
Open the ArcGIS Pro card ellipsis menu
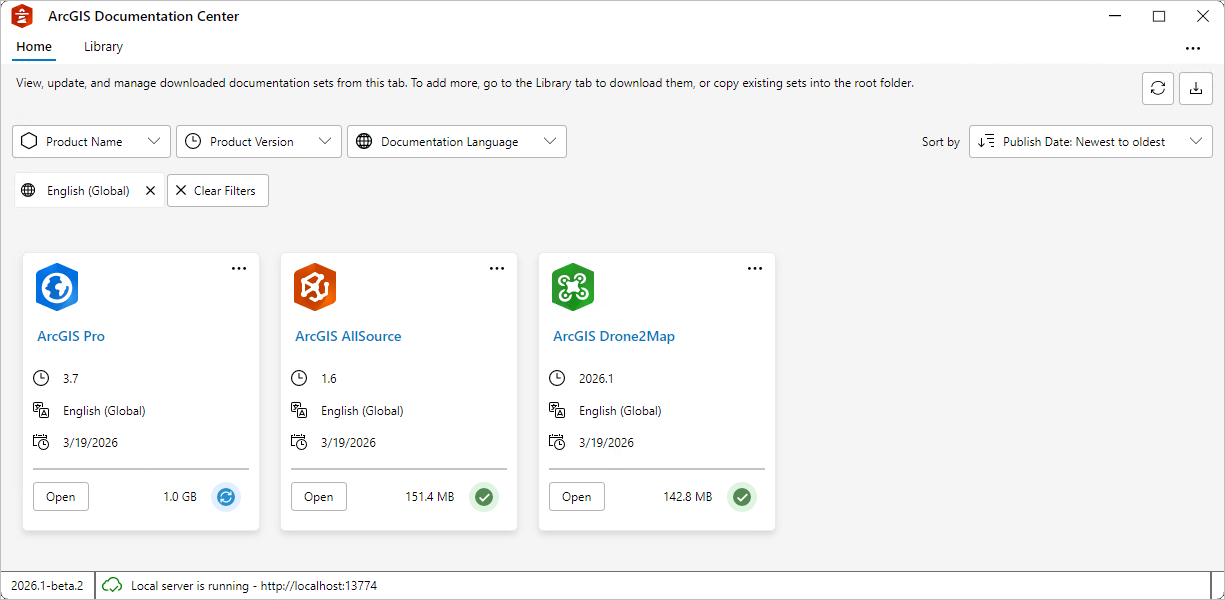(x=239, y=268)
